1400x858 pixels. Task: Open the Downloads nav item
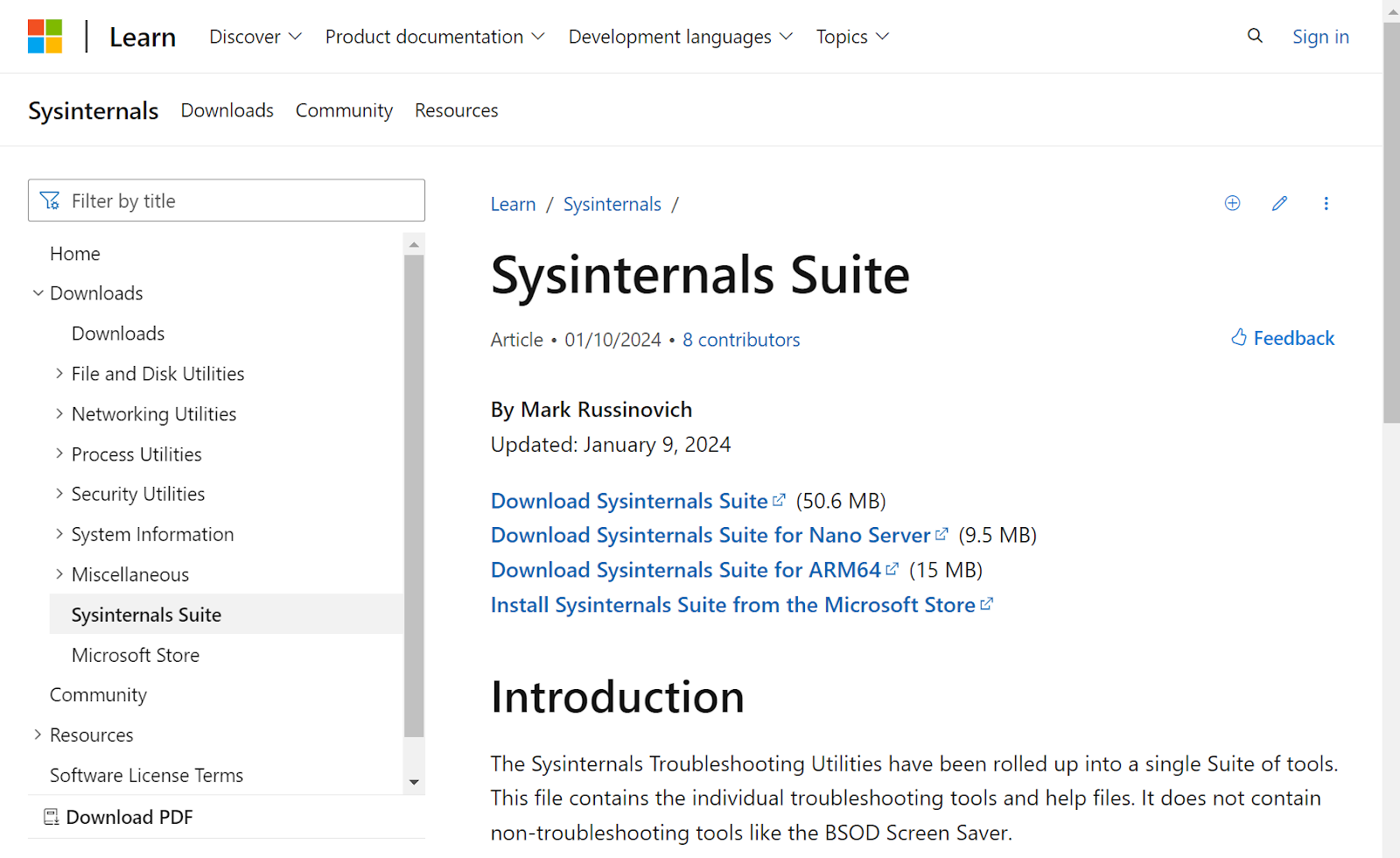pyautogui.click(x=227, y=110)
